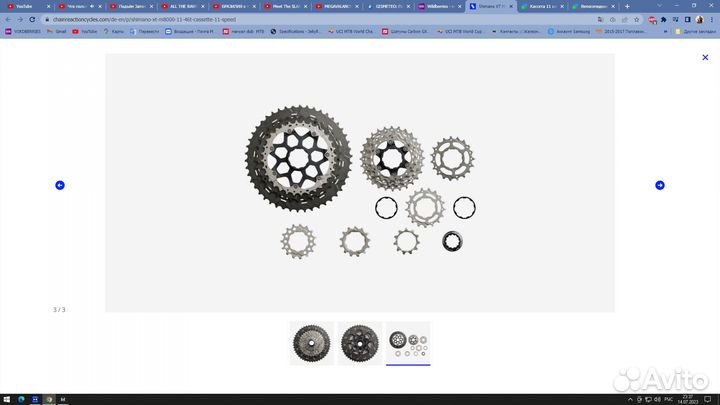The width and height of the screenshot is (720, 405).
Task: Open the Windows Start menu
Action: pyautogui.click(x=7, y=399)
